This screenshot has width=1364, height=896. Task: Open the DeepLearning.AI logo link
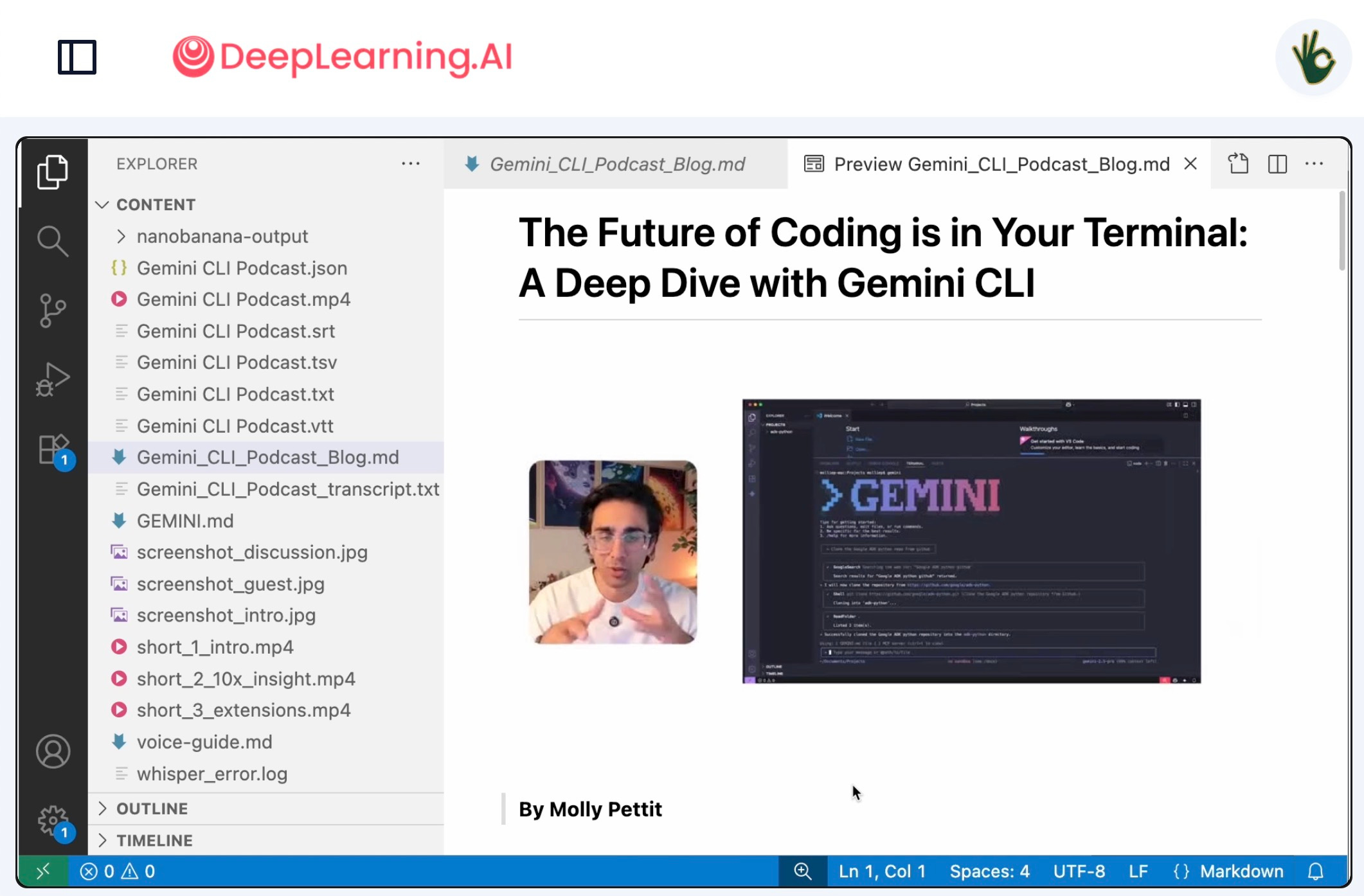[x=343, y=57]
